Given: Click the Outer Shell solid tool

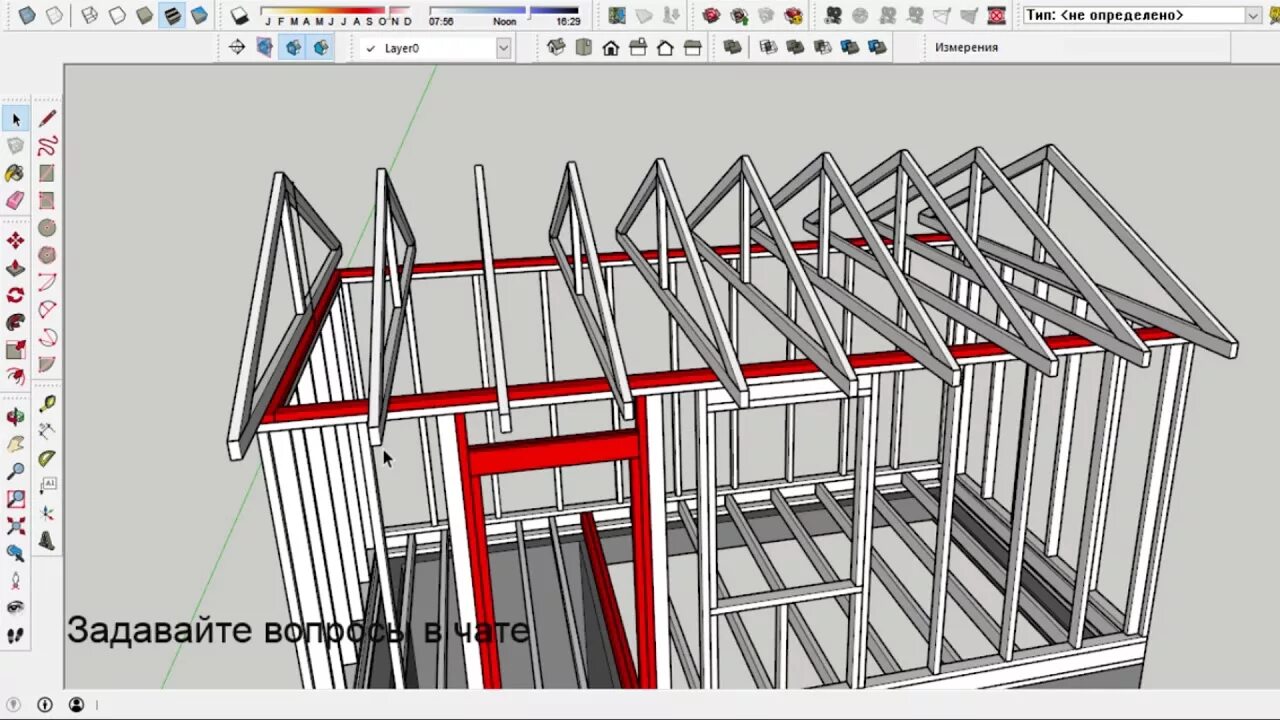Looking at the screenshot, I should pyautogui.click(x=733, y=47).
